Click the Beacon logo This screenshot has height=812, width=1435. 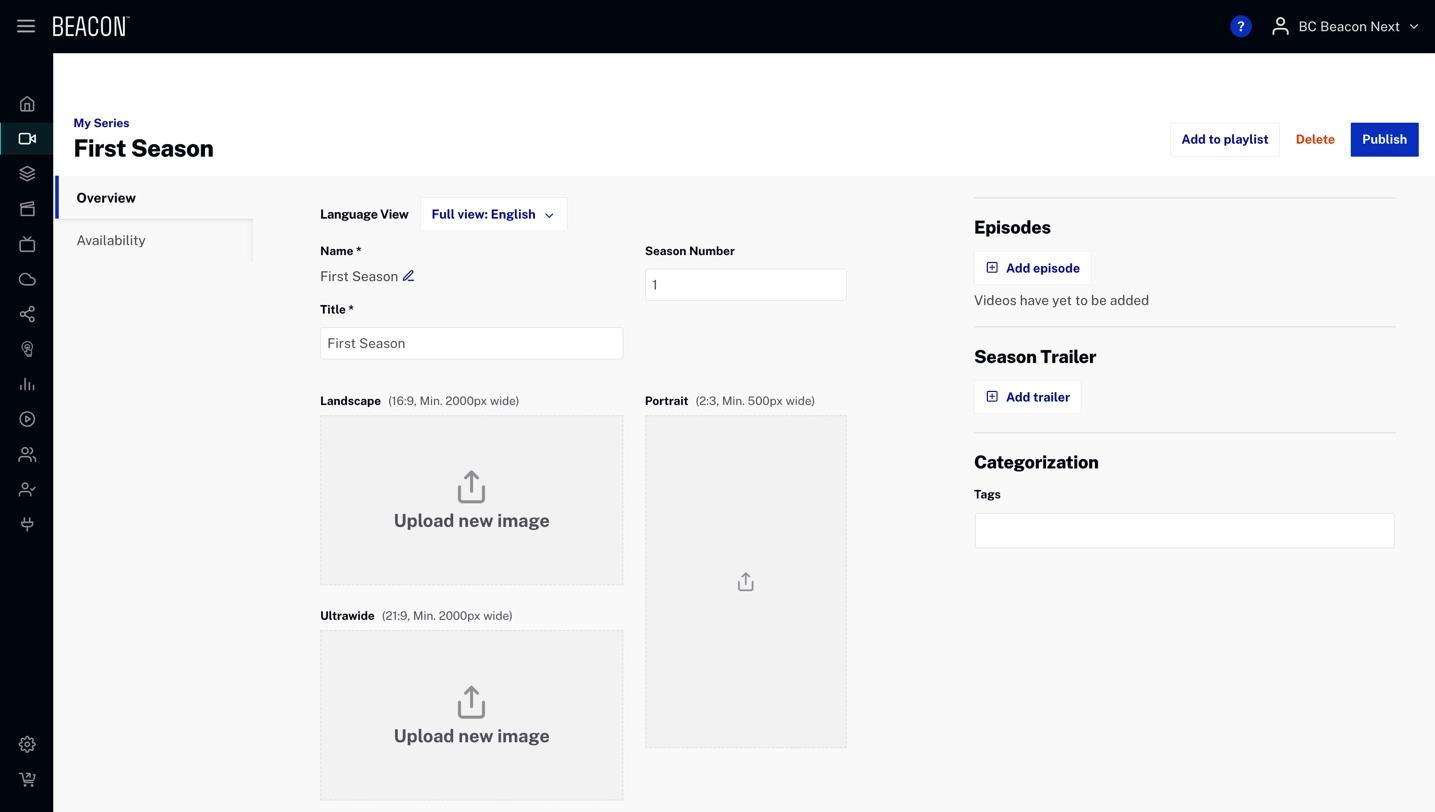(x=91, y=27)
